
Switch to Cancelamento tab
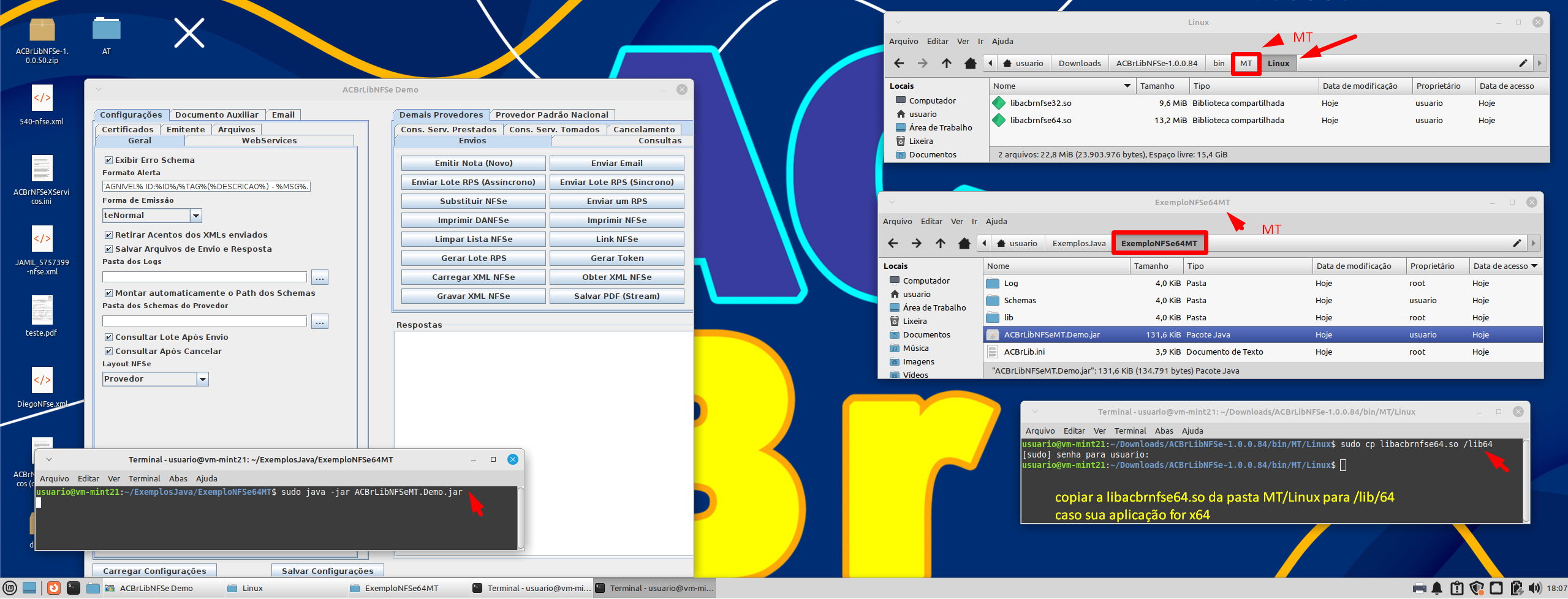pyautogui.click(x=644, y=129)
